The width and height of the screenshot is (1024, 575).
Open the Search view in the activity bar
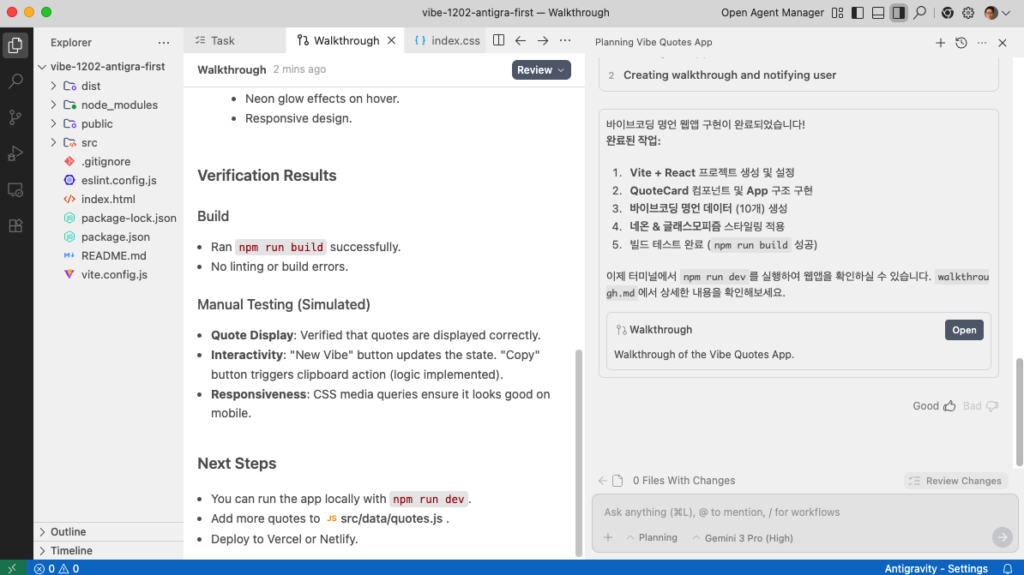pyautogui.click(x=15, y=81)
